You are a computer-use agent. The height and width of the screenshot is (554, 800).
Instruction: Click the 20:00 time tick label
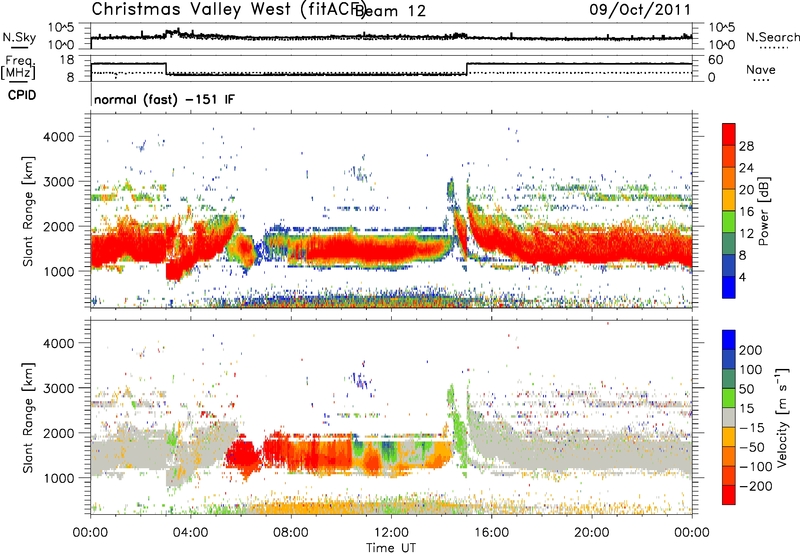[591, 533]
